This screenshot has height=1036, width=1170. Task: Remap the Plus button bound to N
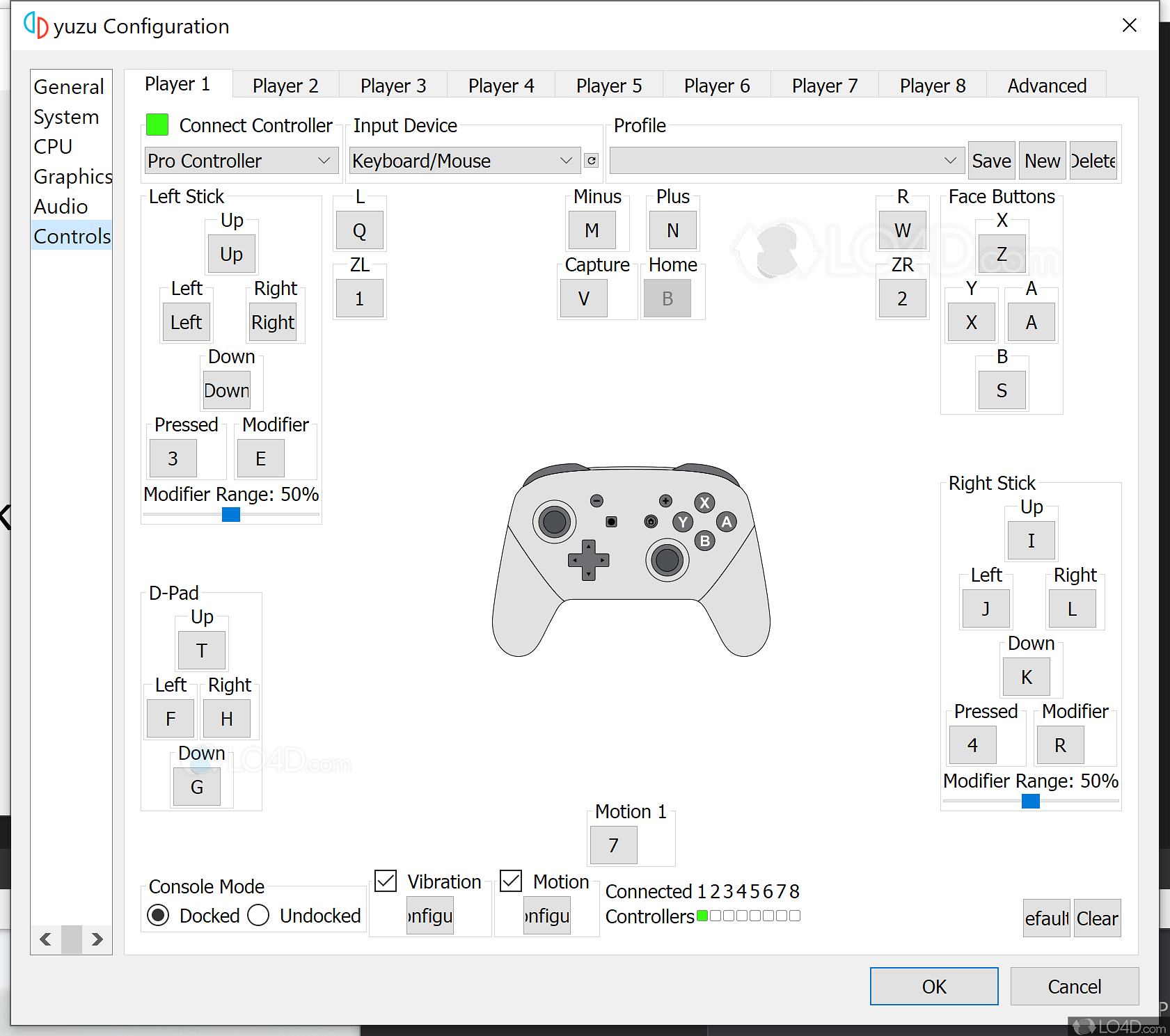(673, 230)
